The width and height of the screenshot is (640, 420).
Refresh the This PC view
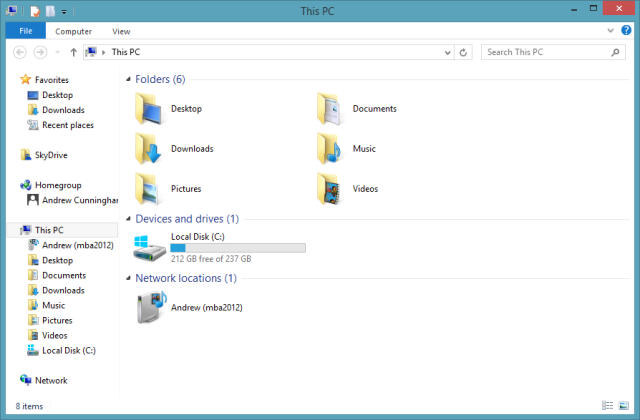[x=463, y=53]
